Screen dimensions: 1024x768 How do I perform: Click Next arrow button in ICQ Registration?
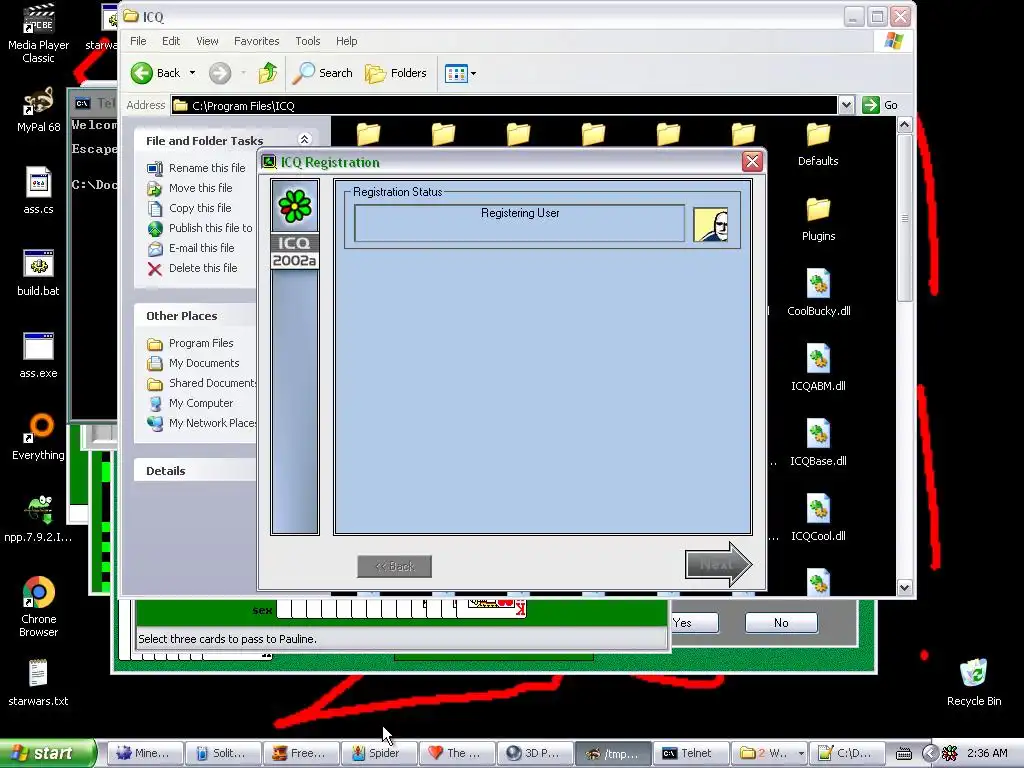(x=718, y=564)
